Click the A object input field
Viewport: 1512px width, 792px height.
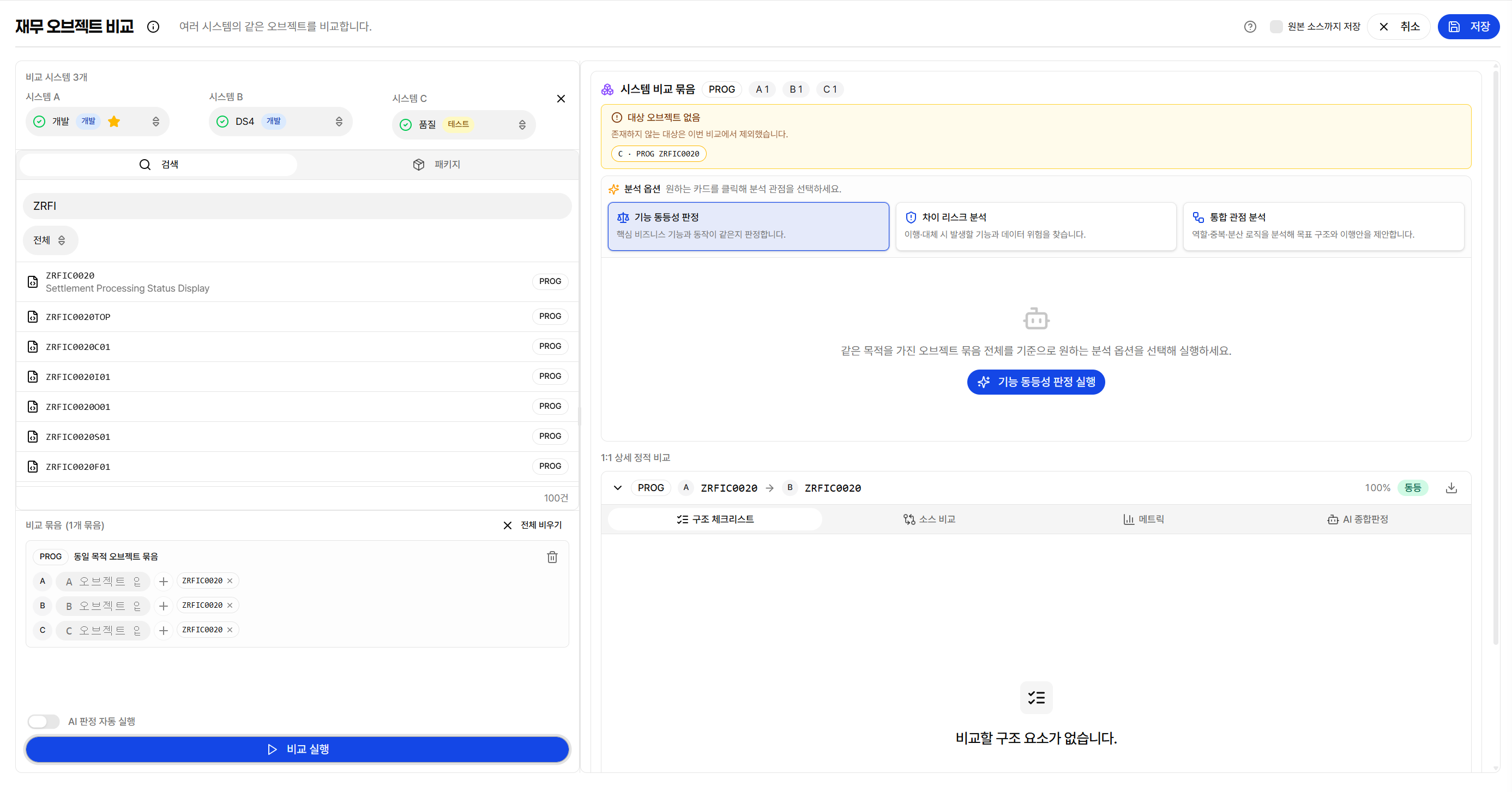(x=103, y=582)
